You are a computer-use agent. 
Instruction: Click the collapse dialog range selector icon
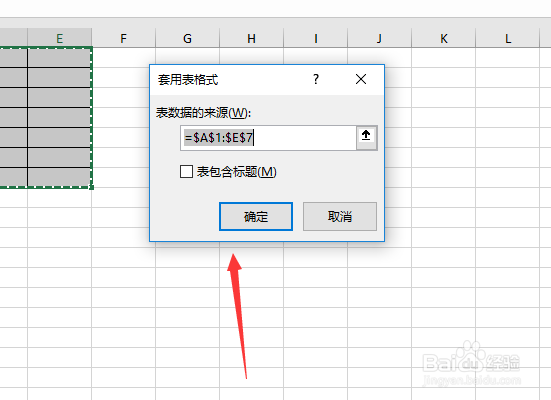pyautogui.click(x=367, y=137)
